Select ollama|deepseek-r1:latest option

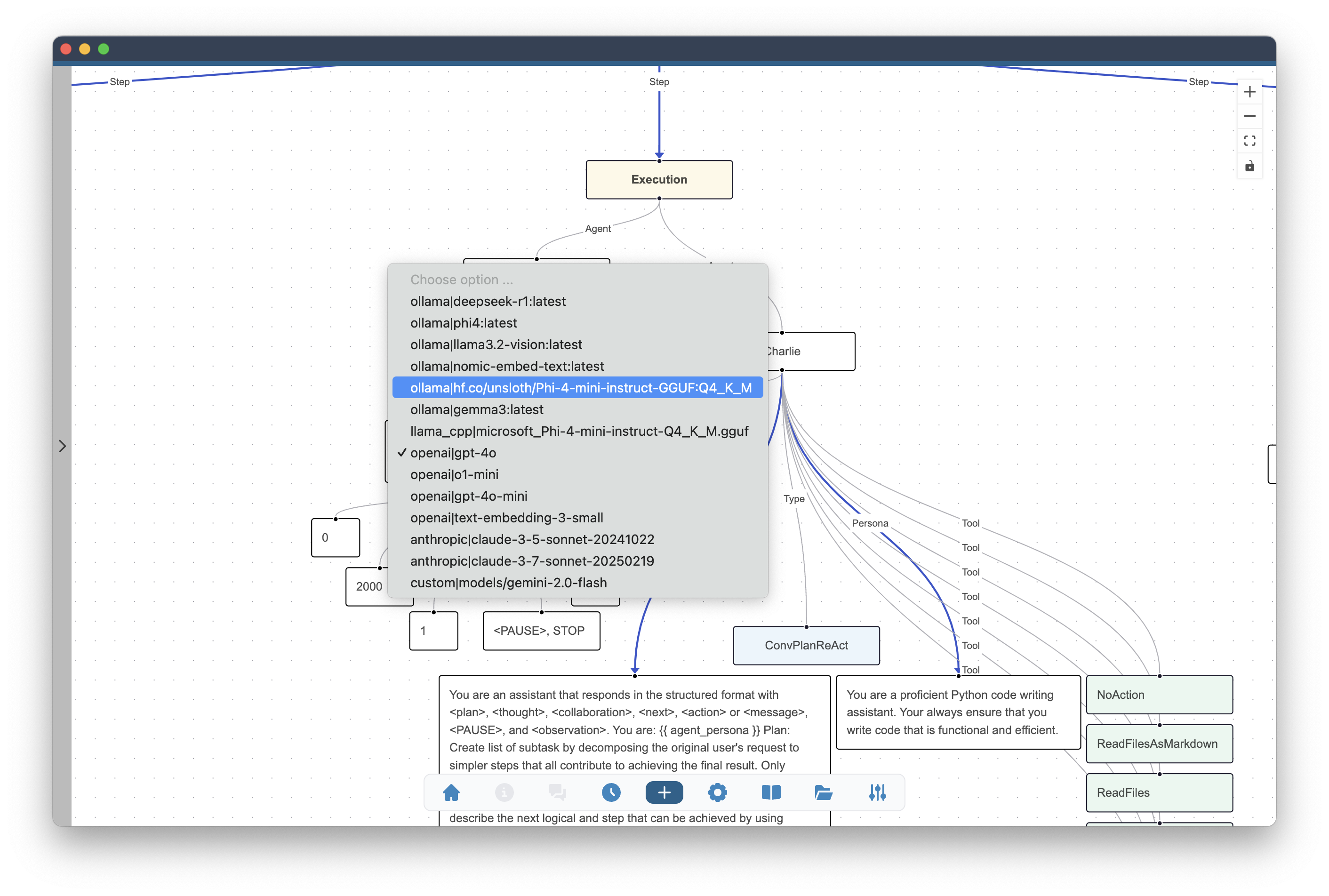point(577,301)
